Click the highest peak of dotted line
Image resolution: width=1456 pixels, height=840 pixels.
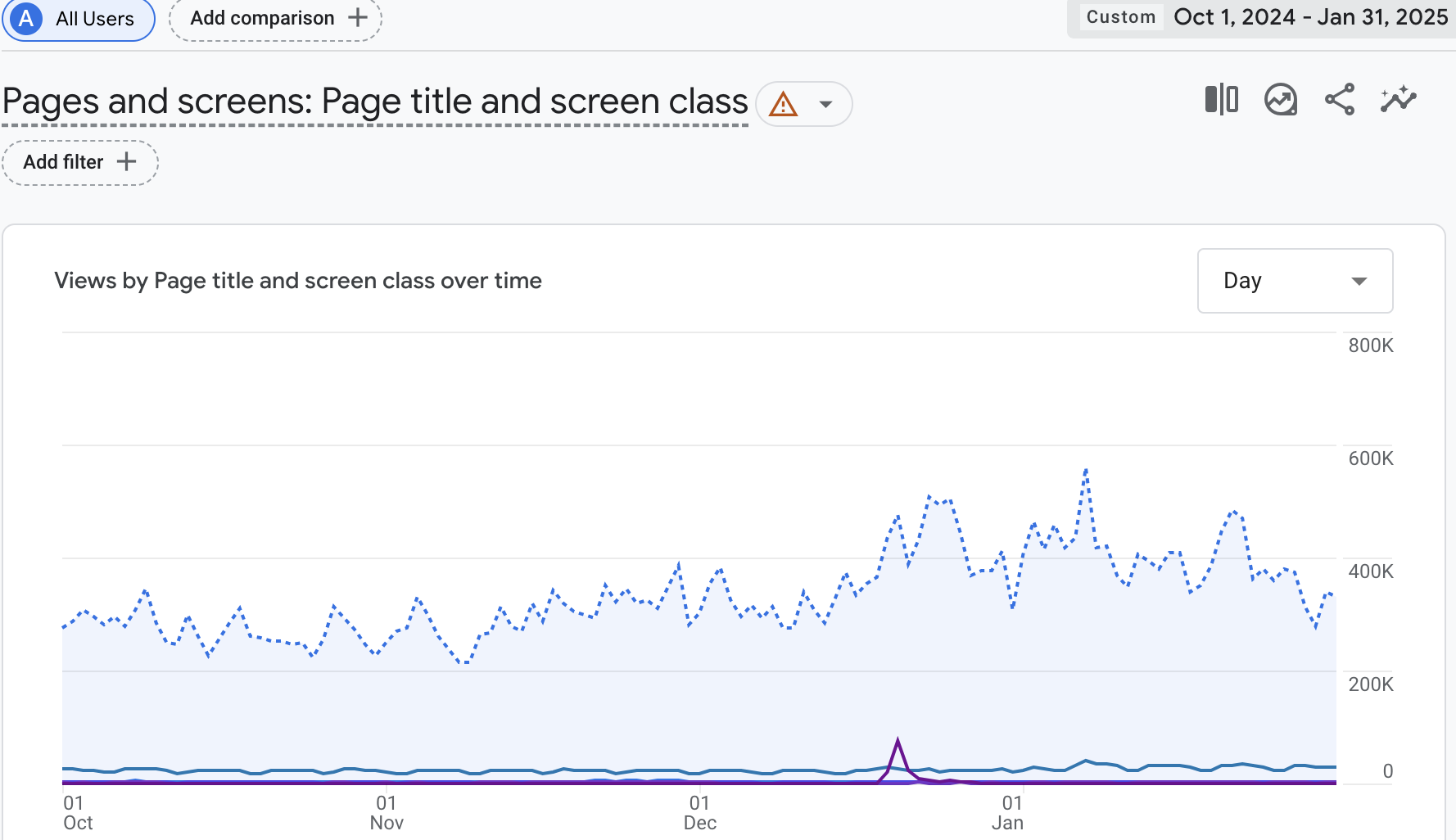point(1087,471)
